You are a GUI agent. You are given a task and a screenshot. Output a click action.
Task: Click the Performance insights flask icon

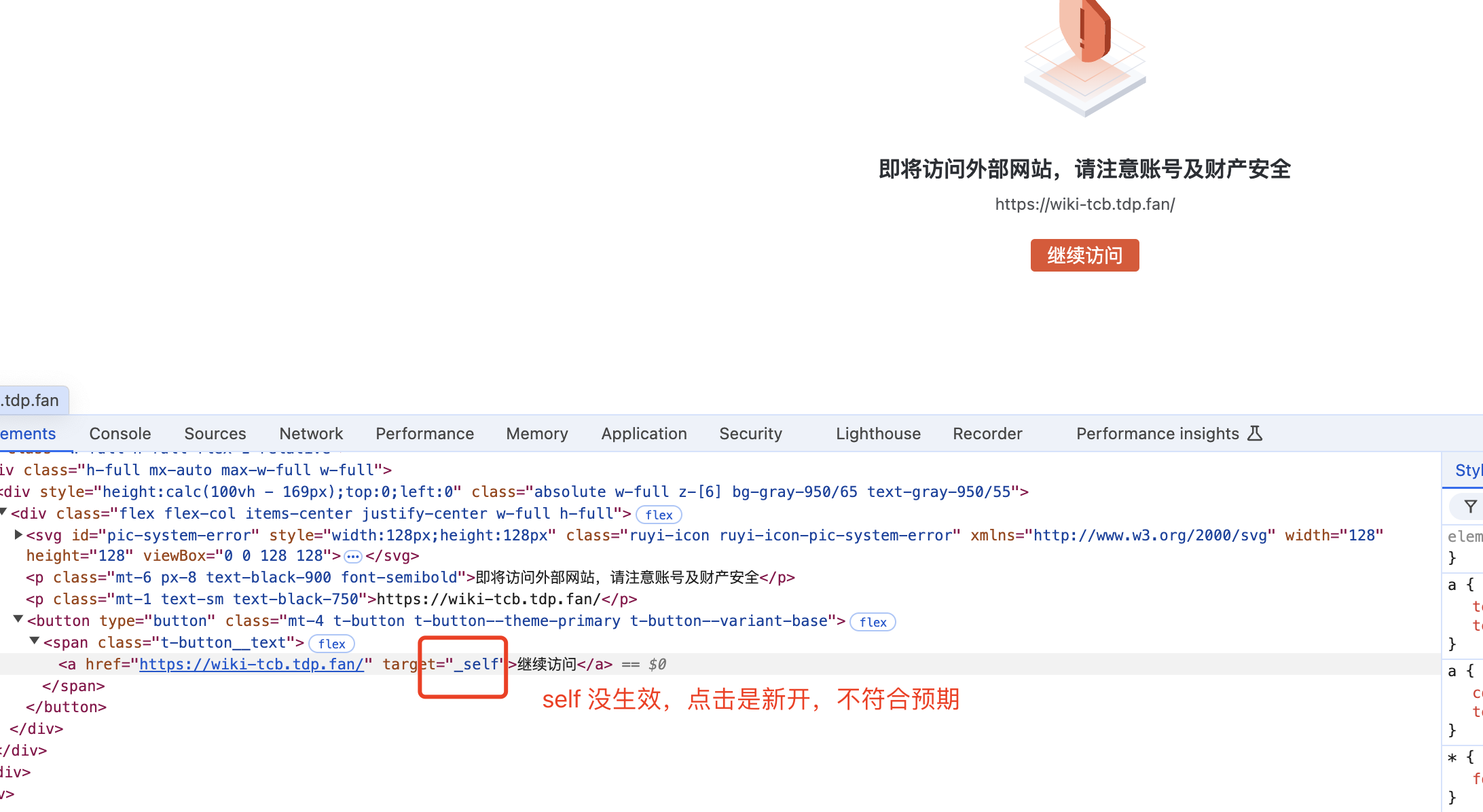click(1255, 434)
